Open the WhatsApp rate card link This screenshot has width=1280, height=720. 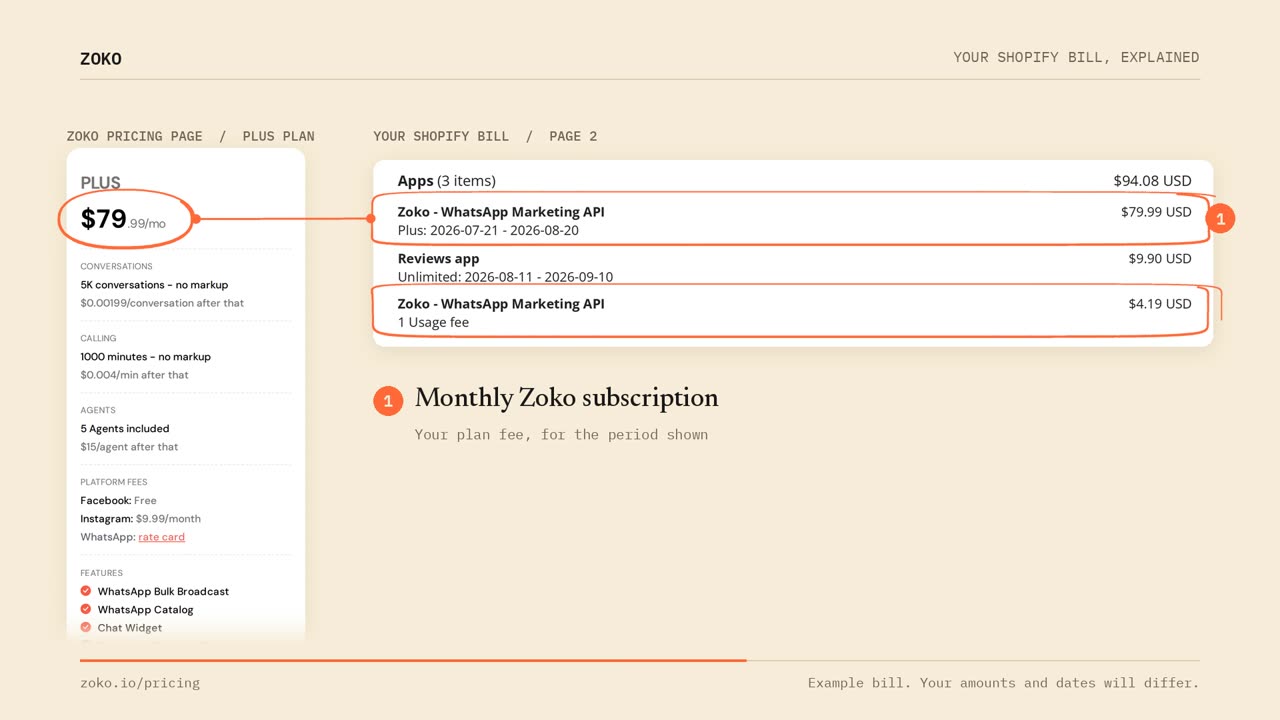click(161, 537)
